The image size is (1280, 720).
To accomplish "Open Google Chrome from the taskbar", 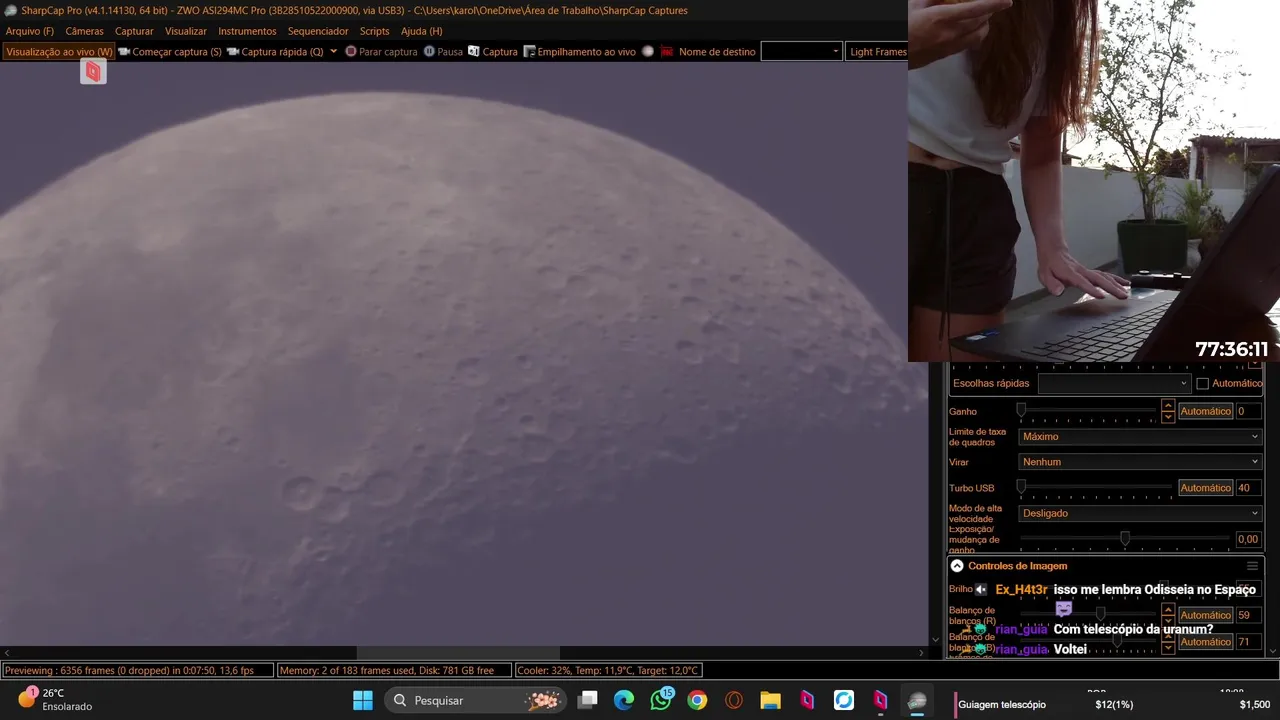I will click(x=697, y=700).
